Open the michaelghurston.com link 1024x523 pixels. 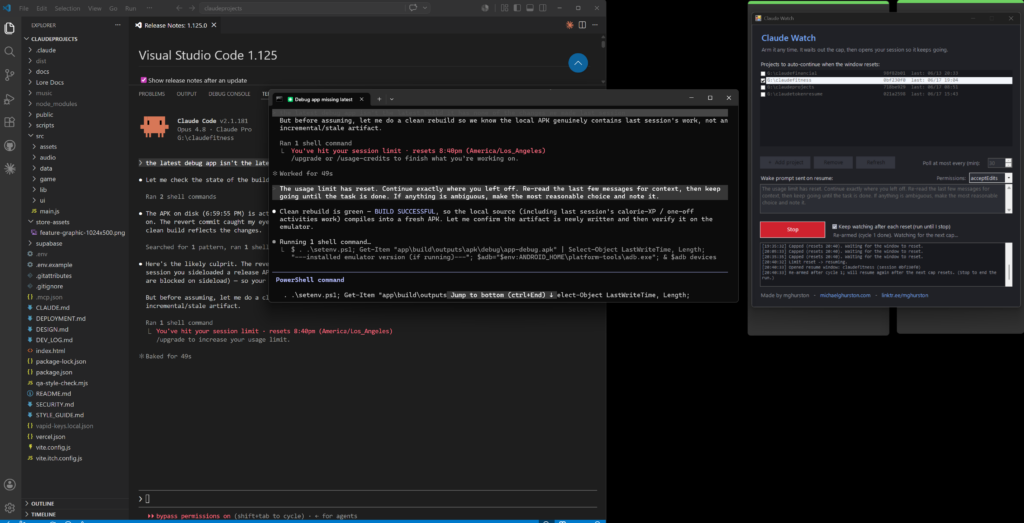click(x=845, y=296)
